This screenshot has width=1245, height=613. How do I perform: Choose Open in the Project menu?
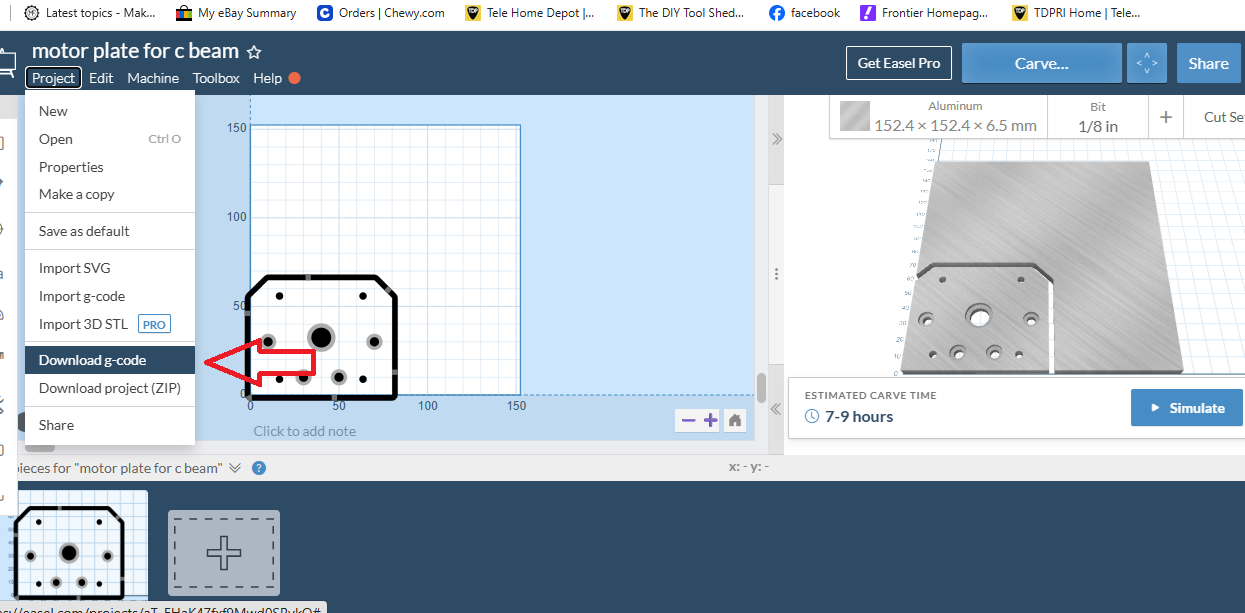click(x=110, y=139)
